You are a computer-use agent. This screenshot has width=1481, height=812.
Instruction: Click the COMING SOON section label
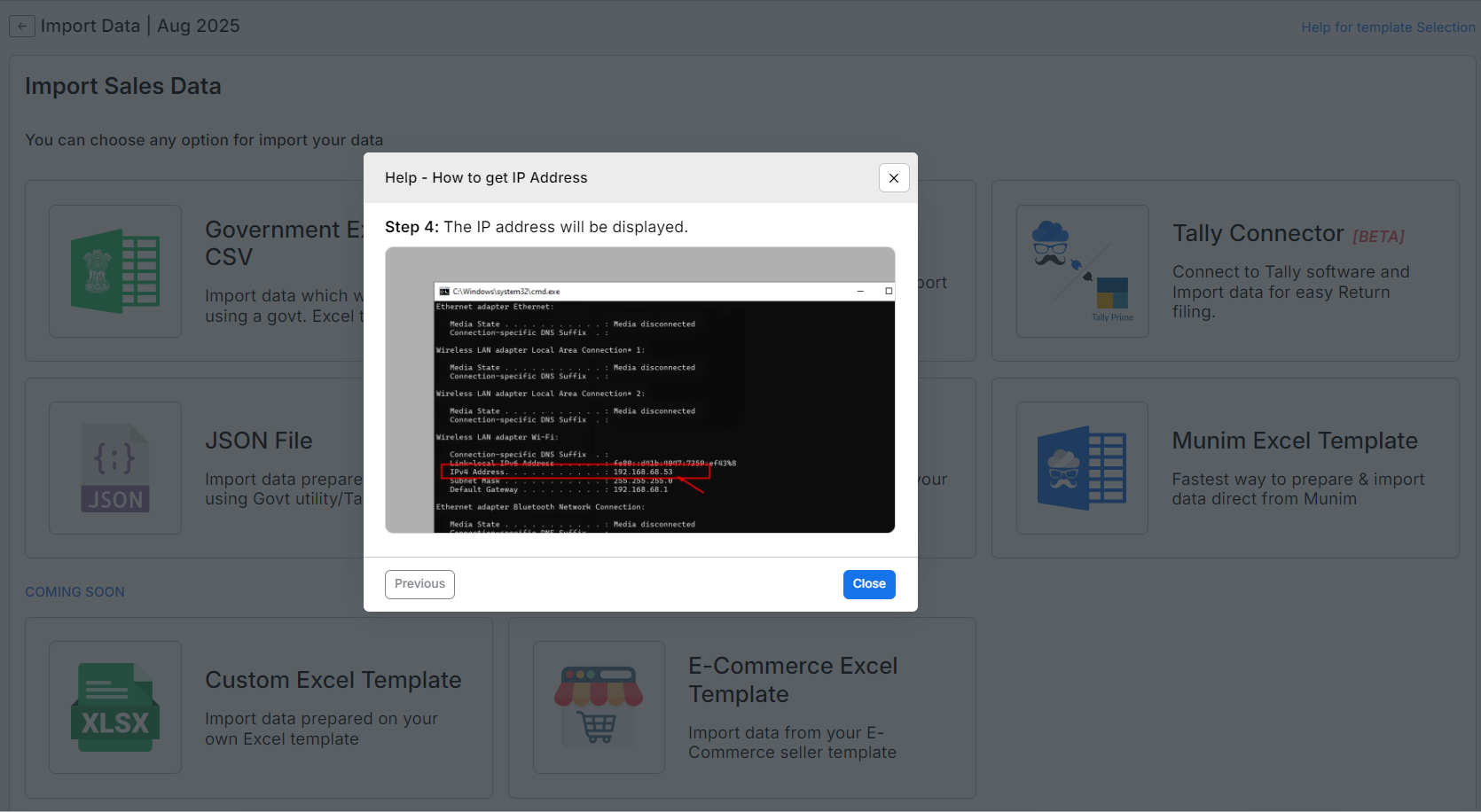[74, 592]
